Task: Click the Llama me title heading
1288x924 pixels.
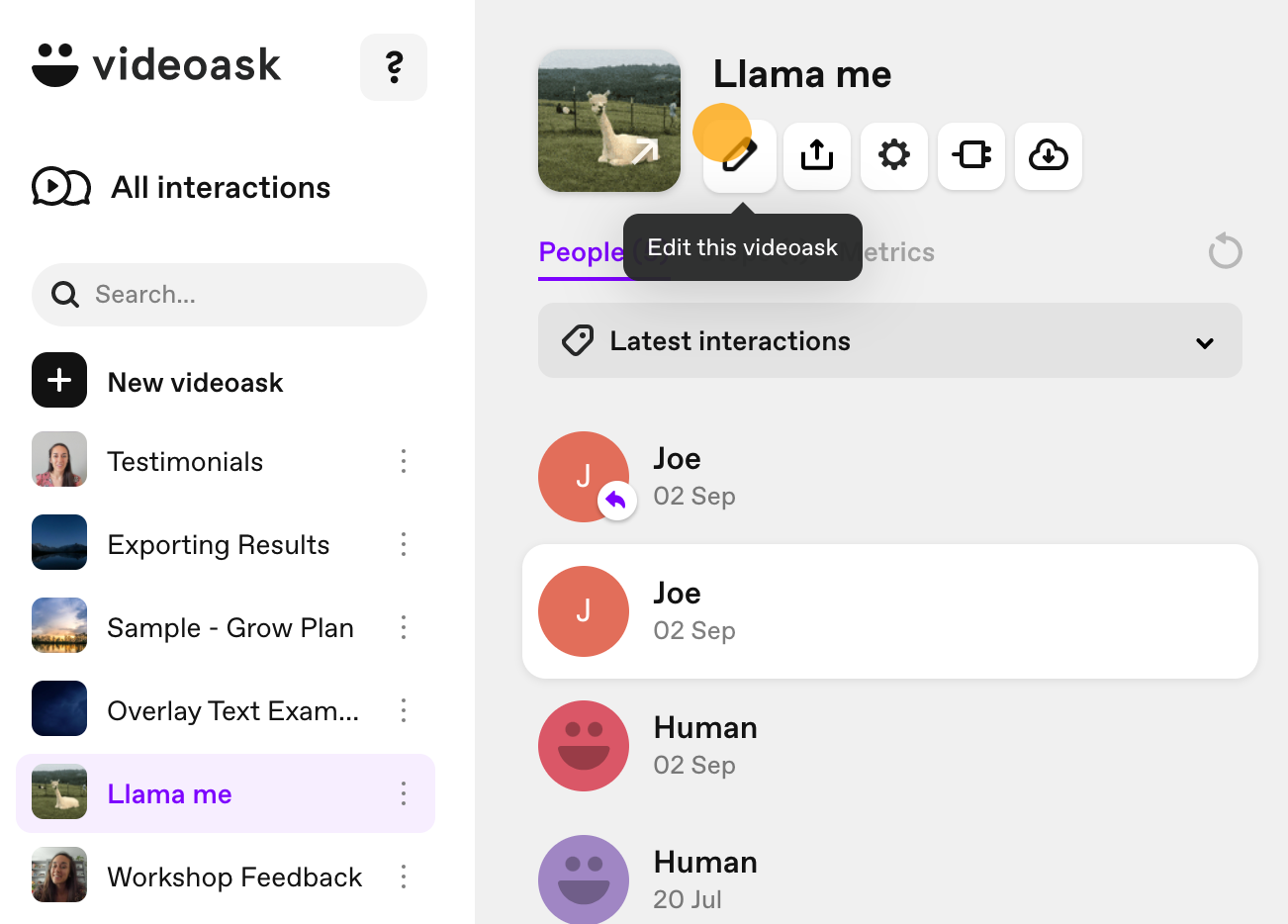Action: coord(802,74)
